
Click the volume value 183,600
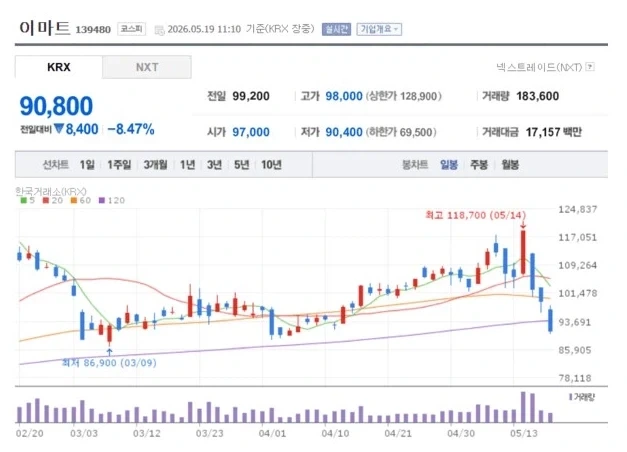click(x=537, y=96)
